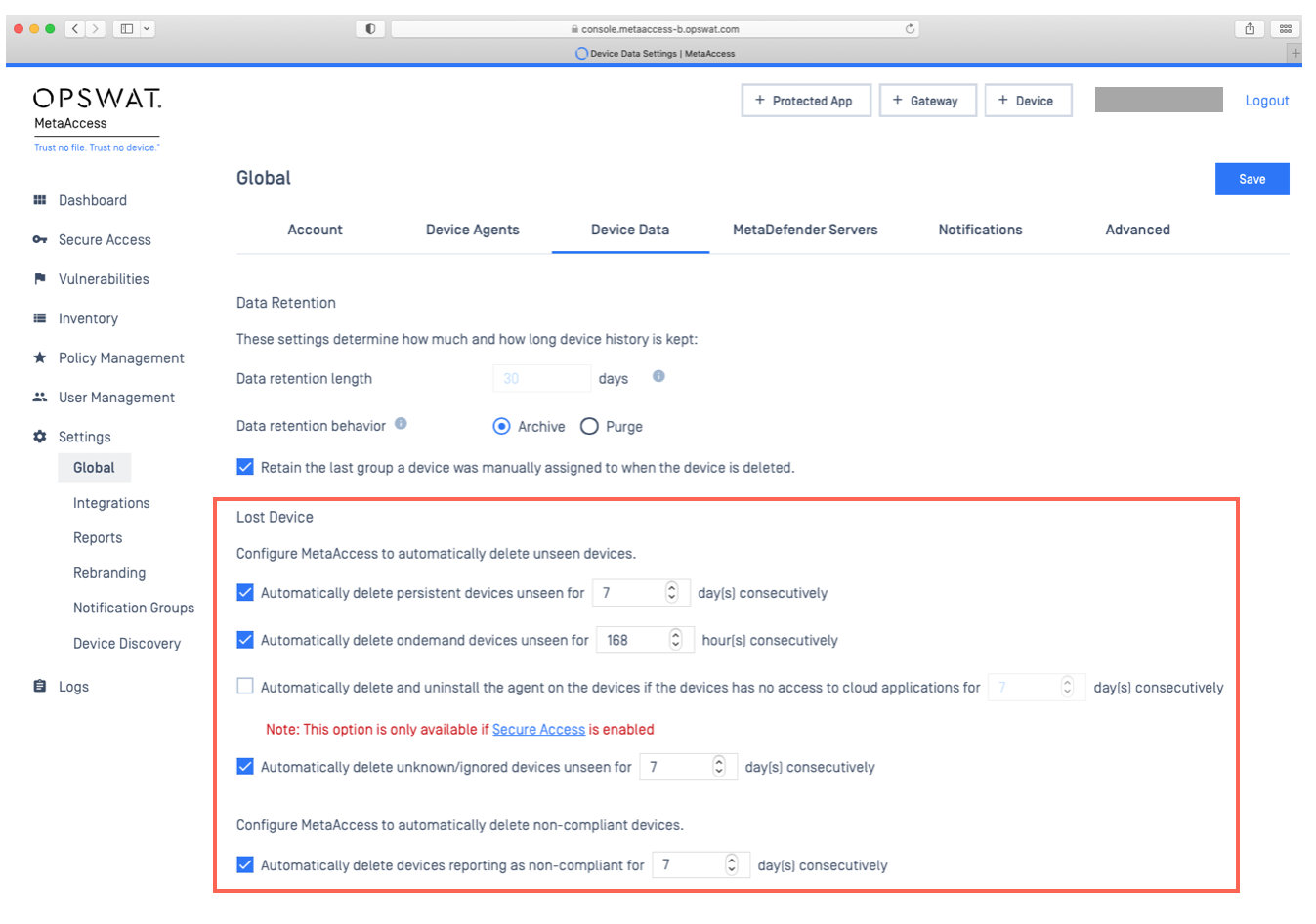
Task: Click stepper for cloud applications days field
Action: click(1067, 687)
